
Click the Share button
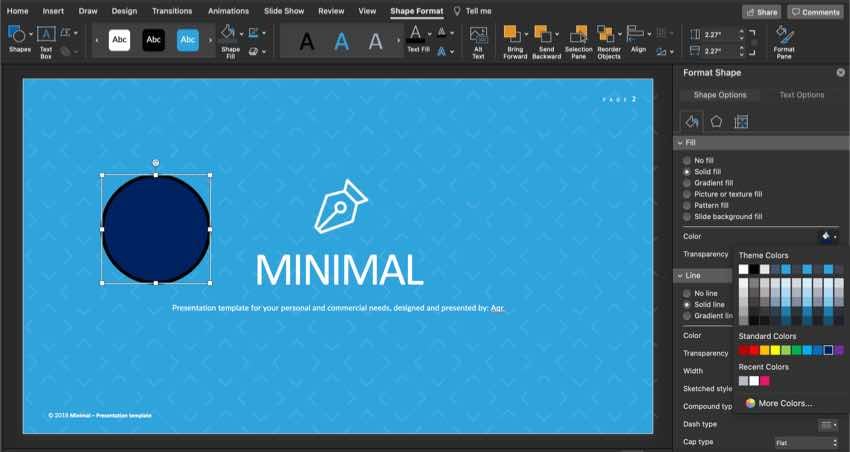point(761,12)
